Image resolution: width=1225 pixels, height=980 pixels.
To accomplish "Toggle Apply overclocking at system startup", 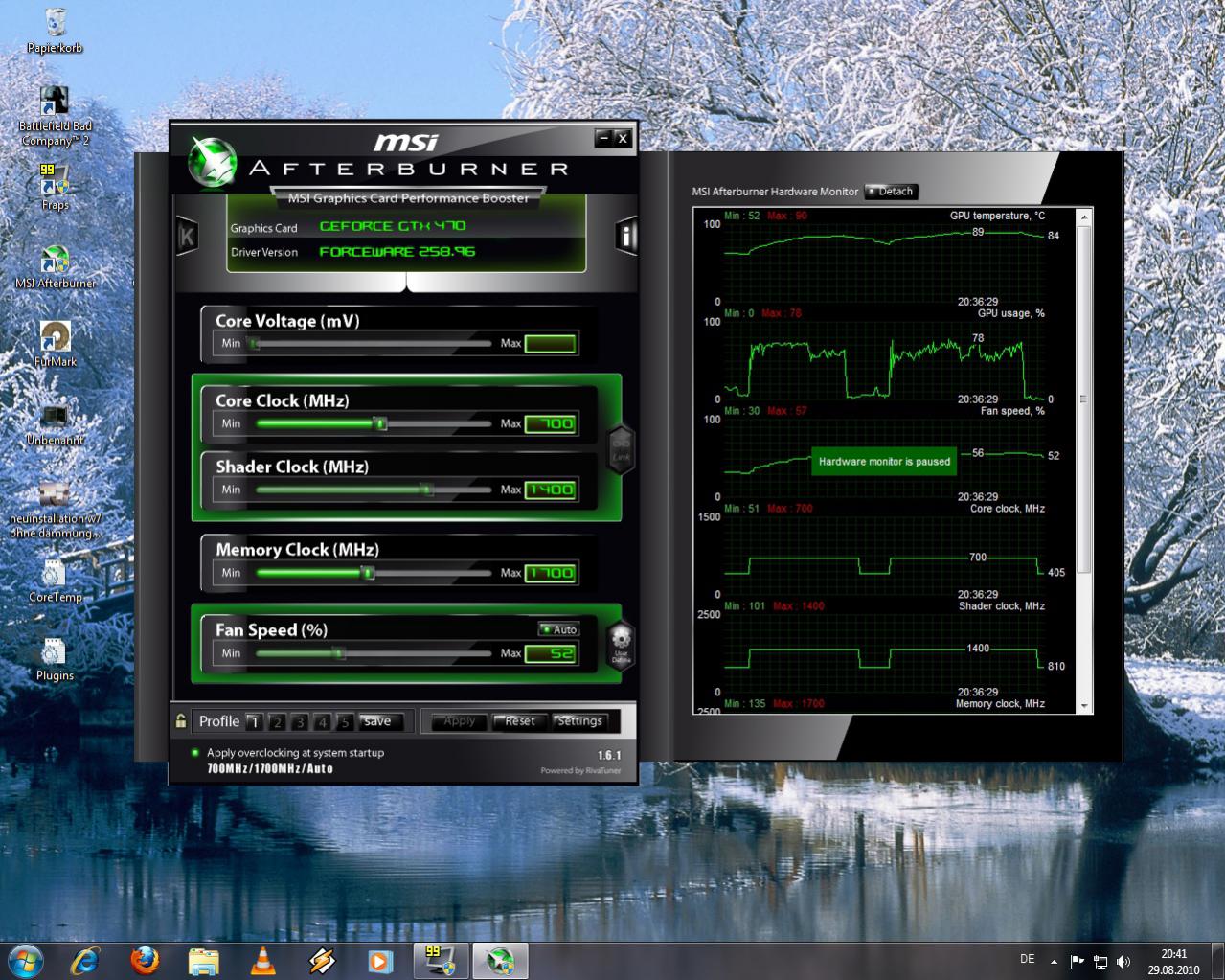I will pyautogui.click(x=195, y=753).
